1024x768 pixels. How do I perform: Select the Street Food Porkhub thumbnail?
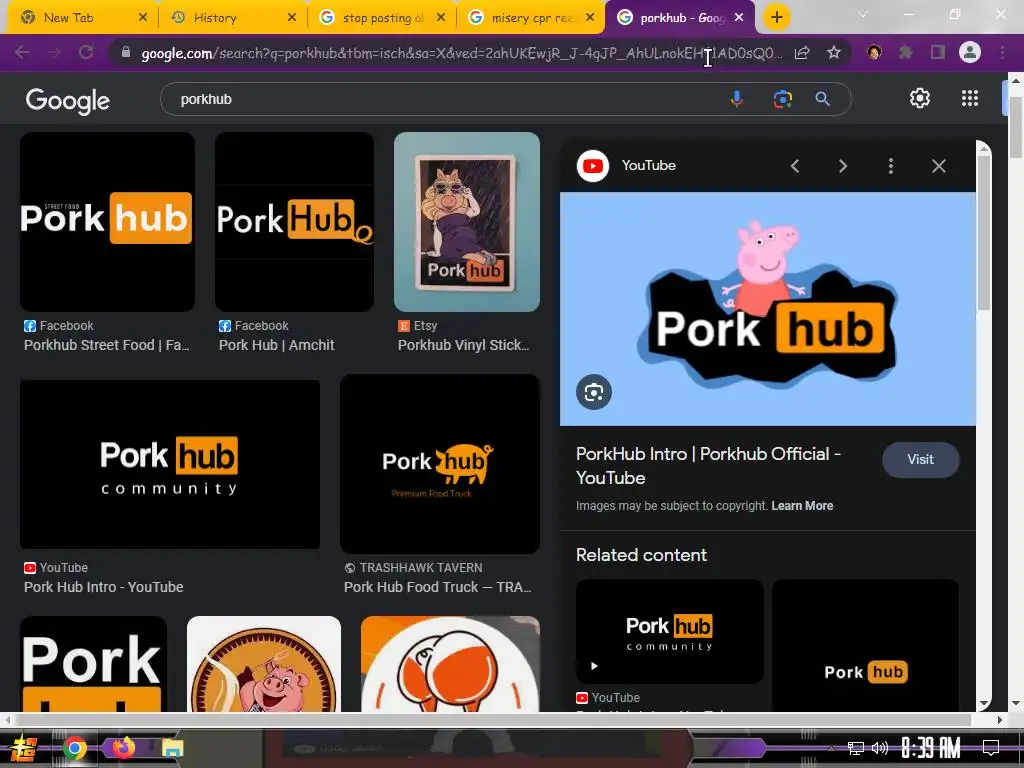click(x=107, y=221)
